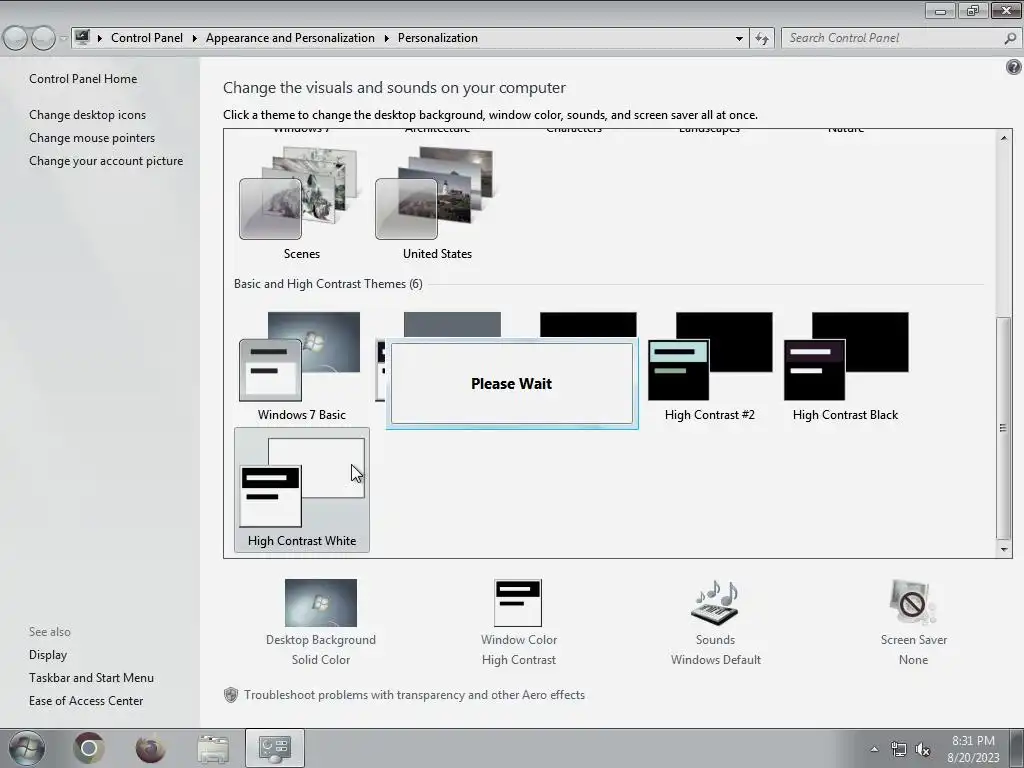Go forward with the Forward arrow button

click(43, 39)
